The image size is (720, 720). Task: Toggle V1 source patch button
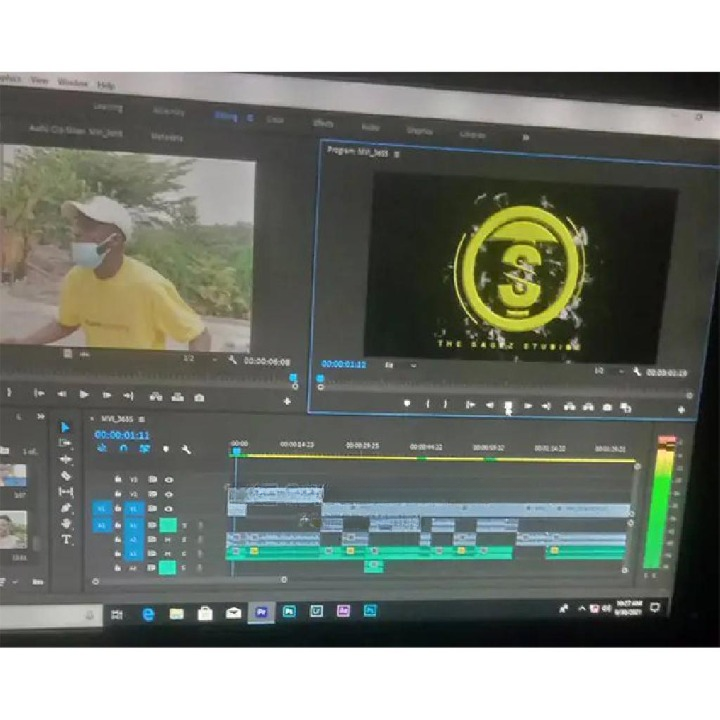[102, 509]
